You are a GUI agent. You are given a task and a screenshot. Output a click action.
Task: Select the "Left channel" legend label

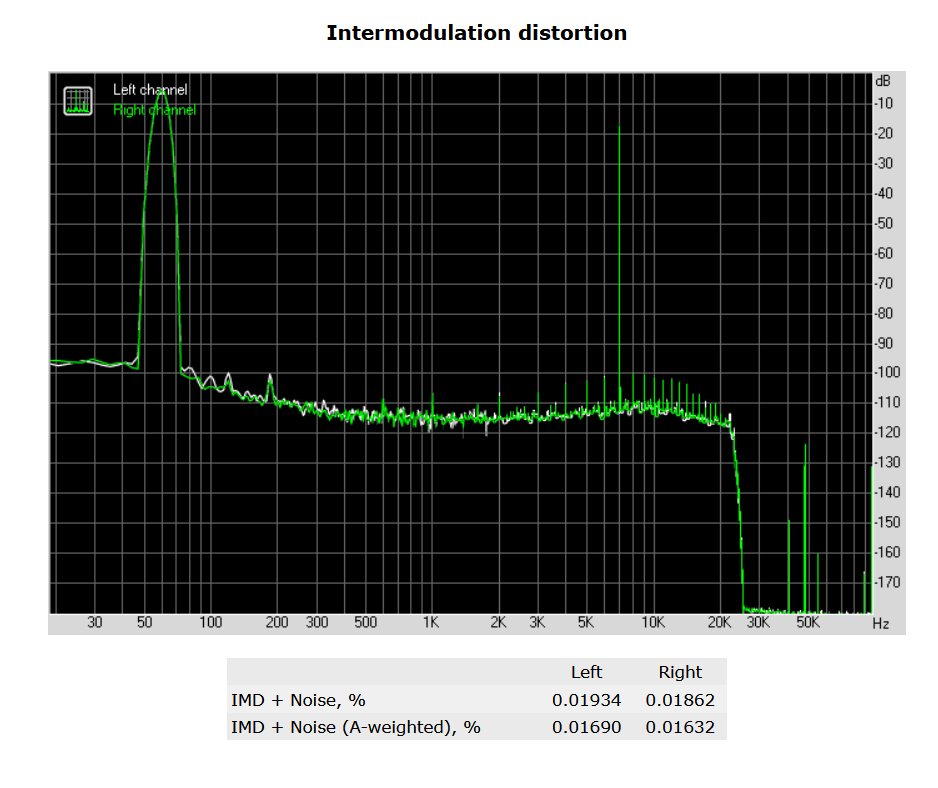tap(150, 90)
